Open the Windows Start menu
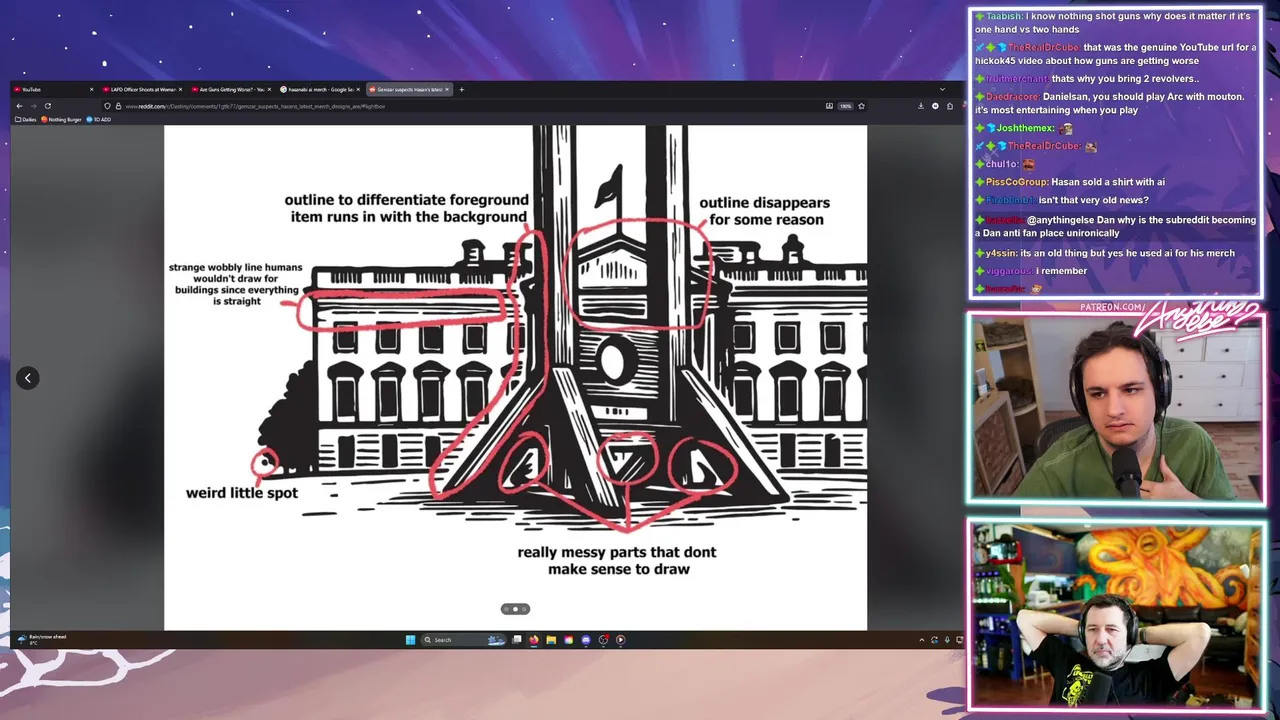The image size is (1280, 720). [410, 640]
